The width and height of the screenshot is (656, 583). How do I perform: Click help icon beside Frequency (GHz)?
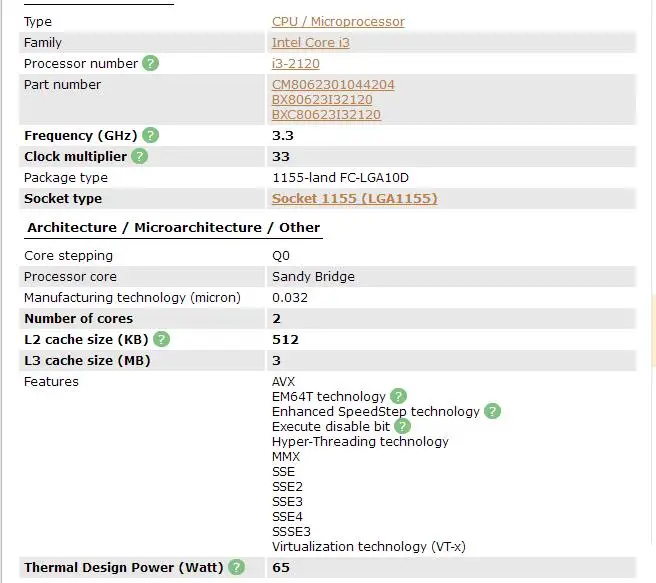tap(150, 136)
